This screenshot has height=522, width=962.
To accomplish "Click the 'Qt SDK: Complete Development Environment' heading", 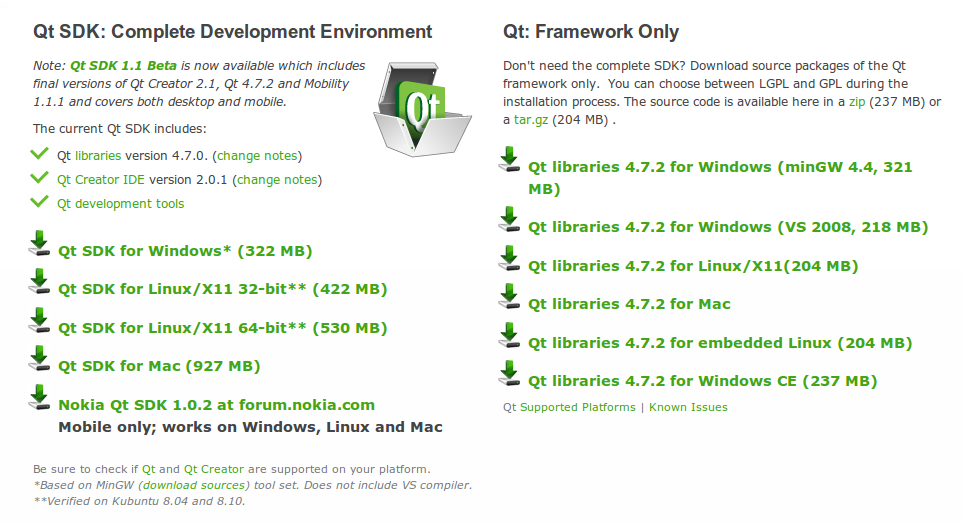I will coord(233,31).
